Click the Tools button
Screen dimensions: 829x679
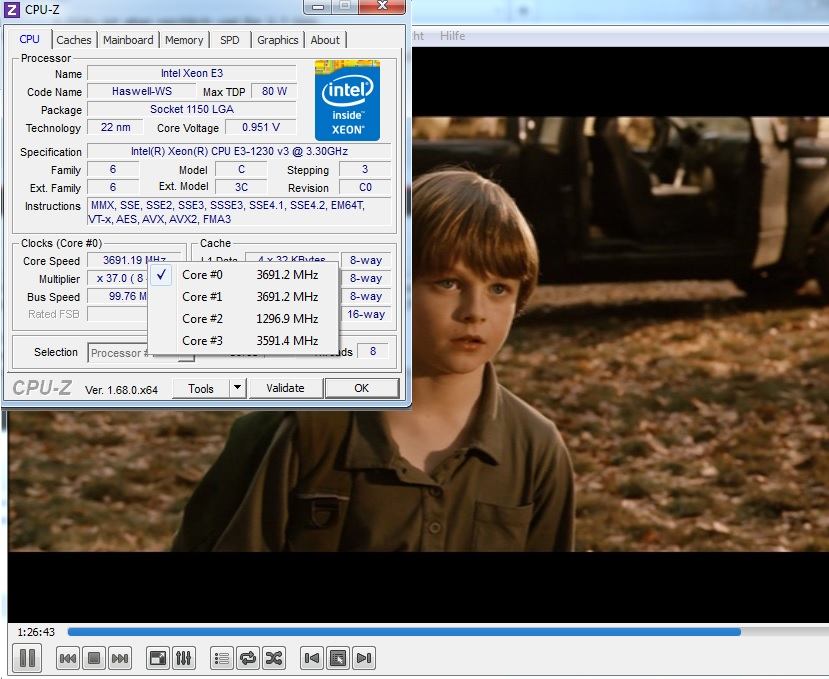coord(201,389)
